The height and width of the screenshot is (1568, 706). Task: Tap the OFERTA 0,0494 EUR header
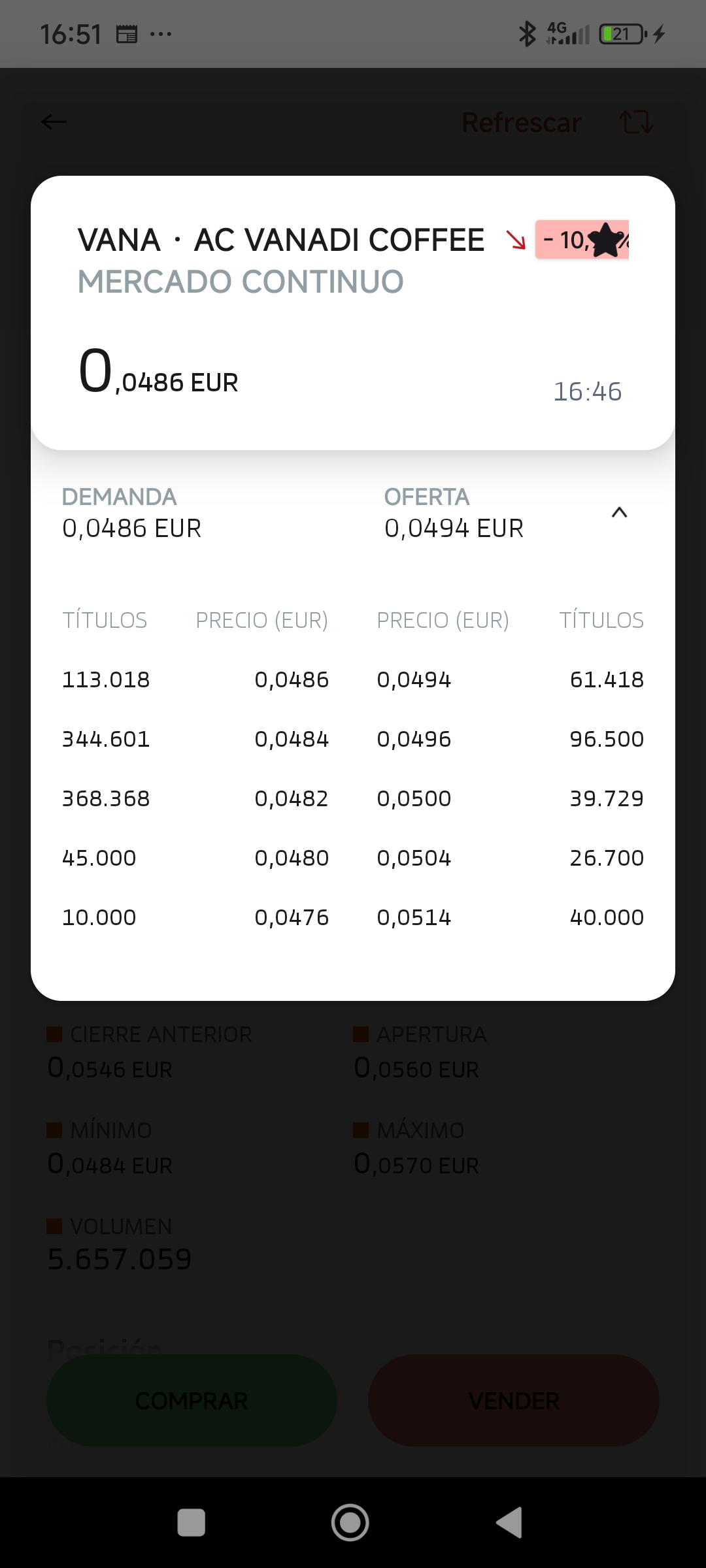[454, 514]
